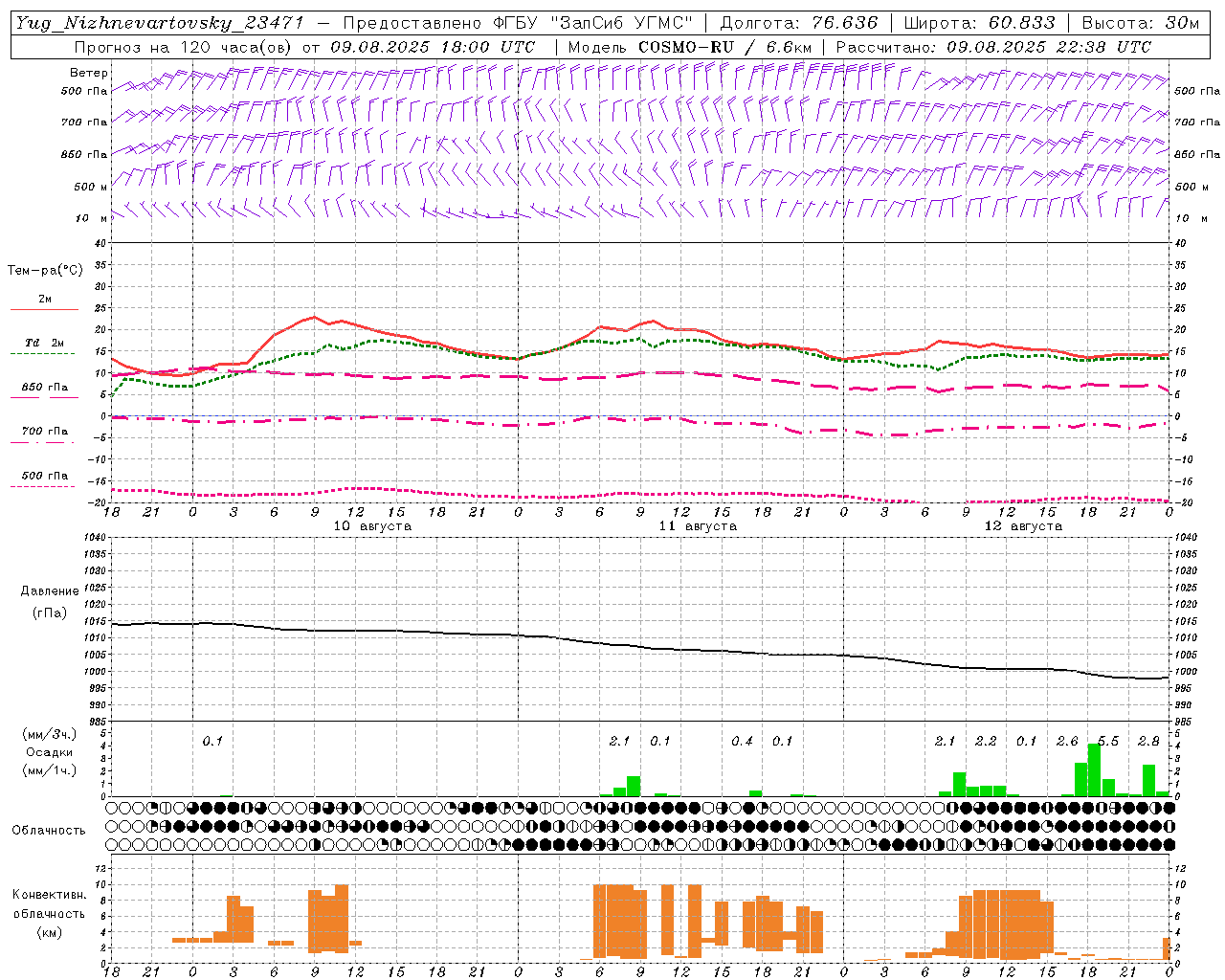Click the red 2м temperature legend line
The image size is (1225, 980).
(44, 310)
